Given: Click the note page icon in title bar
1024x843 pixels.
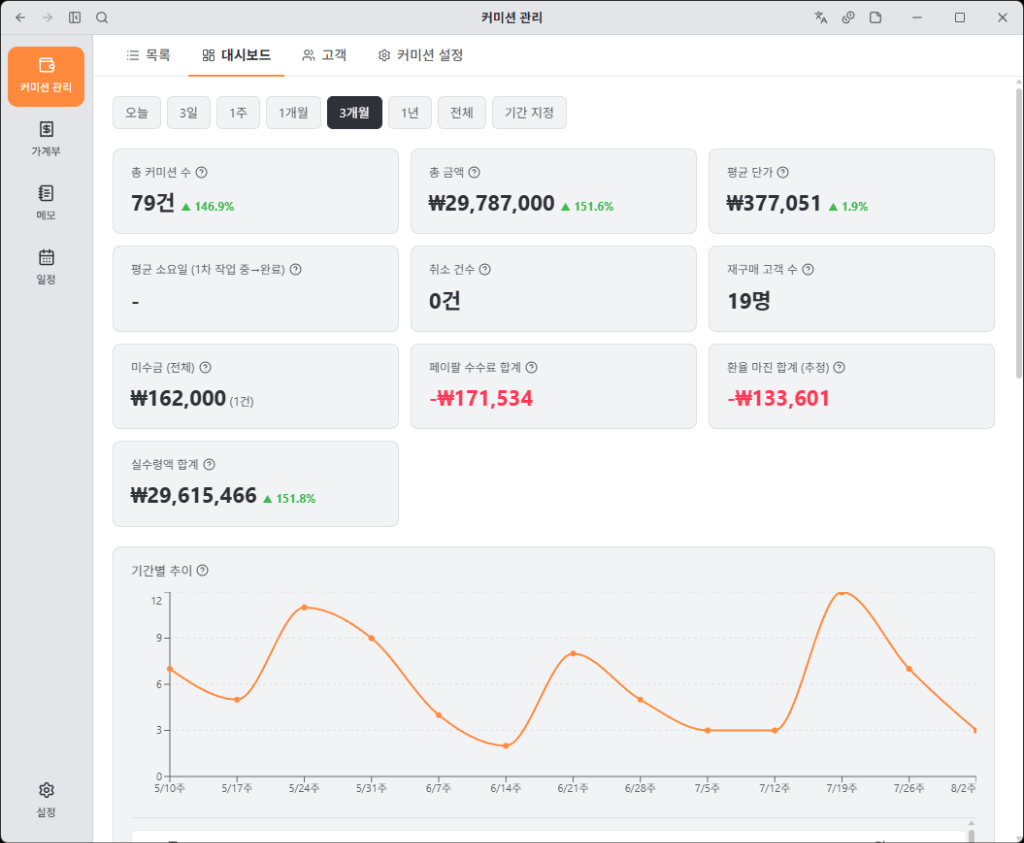Looking at the screenshot, I should coord(876,18).
